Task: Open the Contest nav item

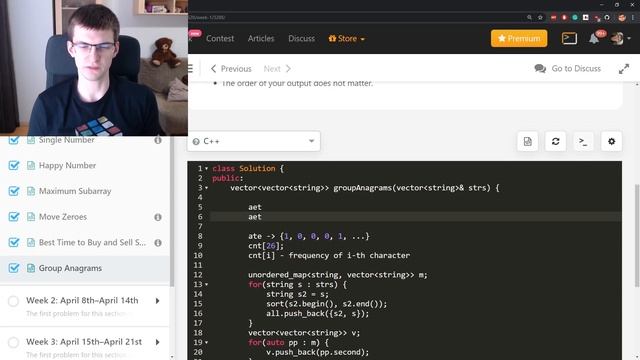Action: [x=220, y=38]
